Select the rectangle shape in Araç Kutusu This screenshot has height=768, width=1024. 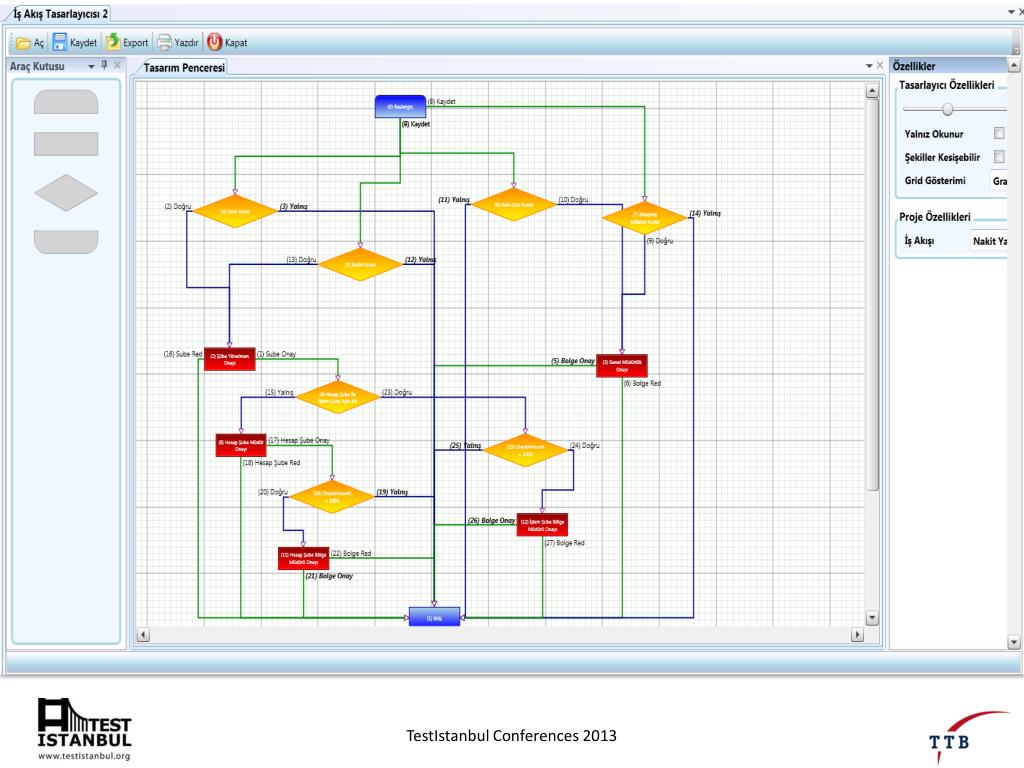click(66, 144)
